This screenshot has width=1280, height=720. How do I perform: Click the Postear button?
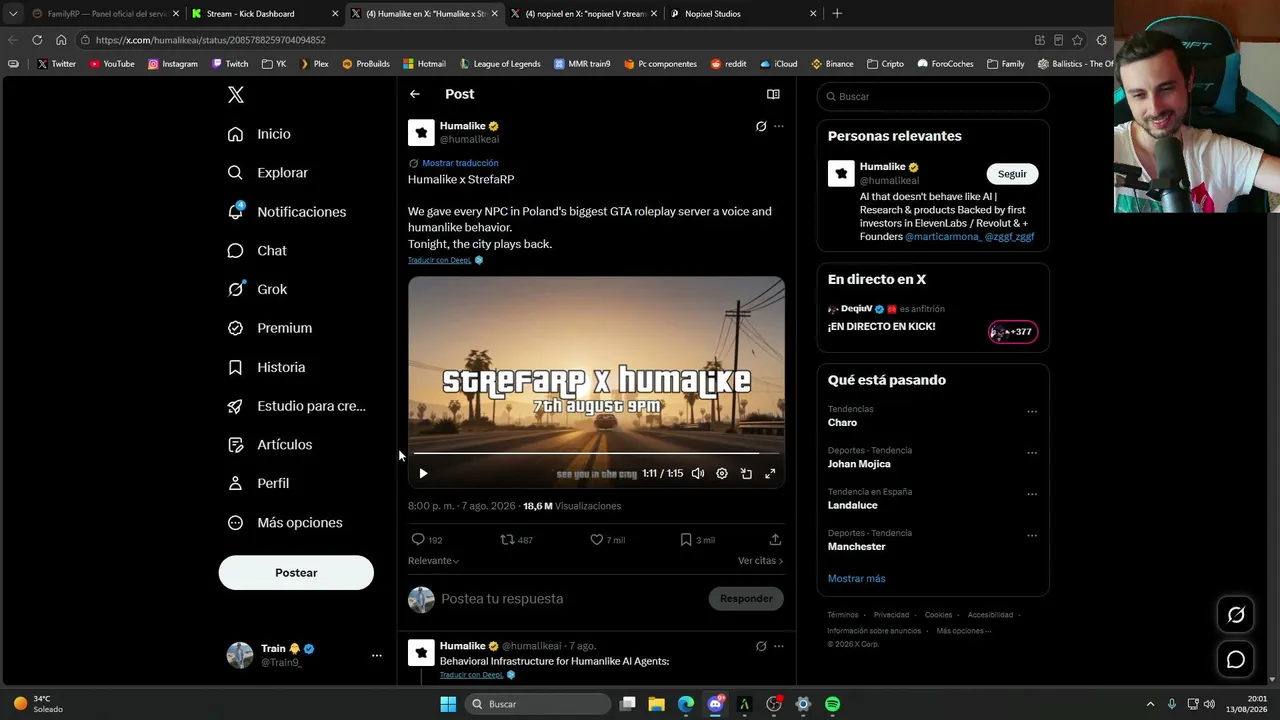tap(296, 573)
